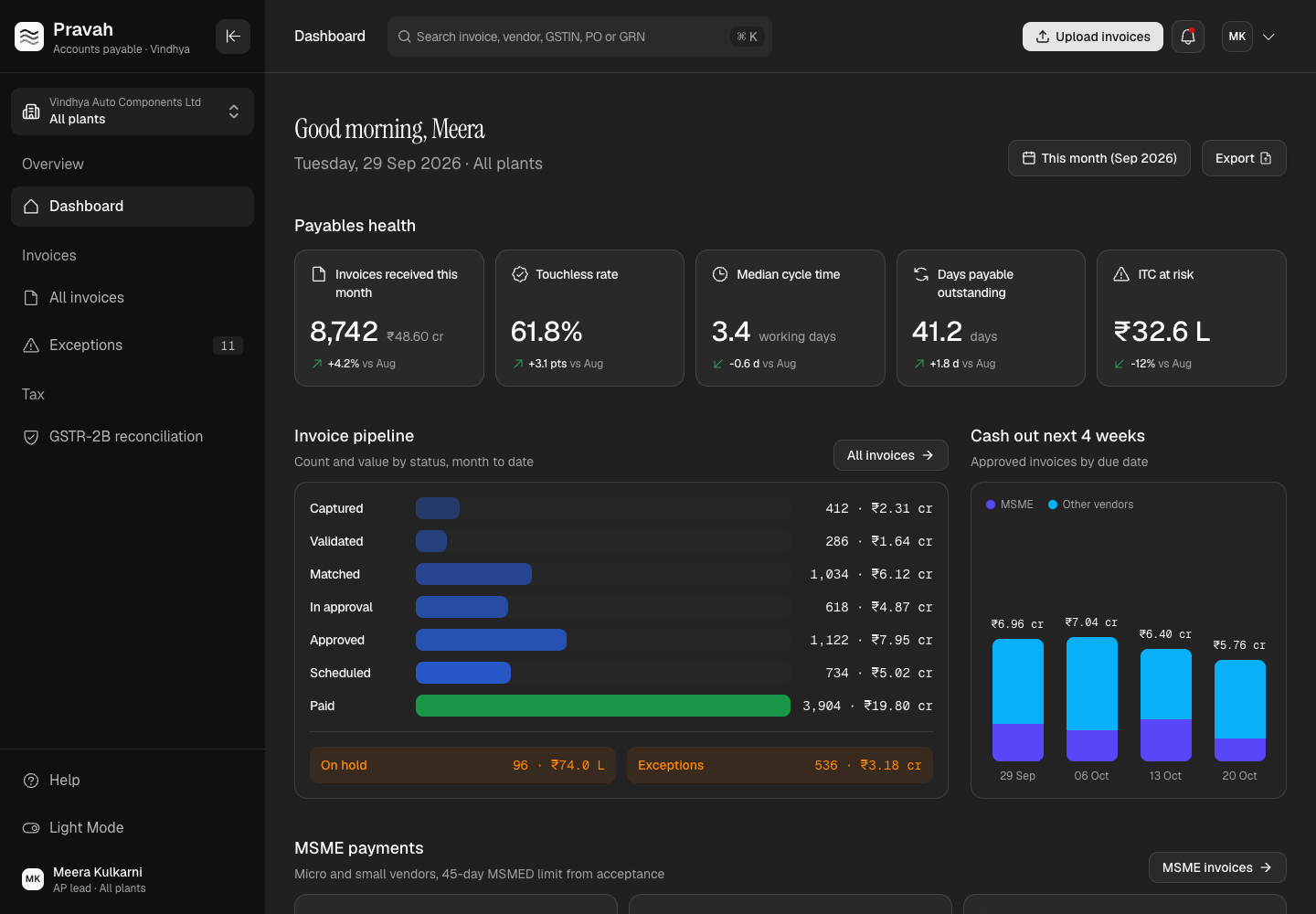Toggle the MSME legend series
This screenshot has height=914, width=1316.
click(1010, 505)
